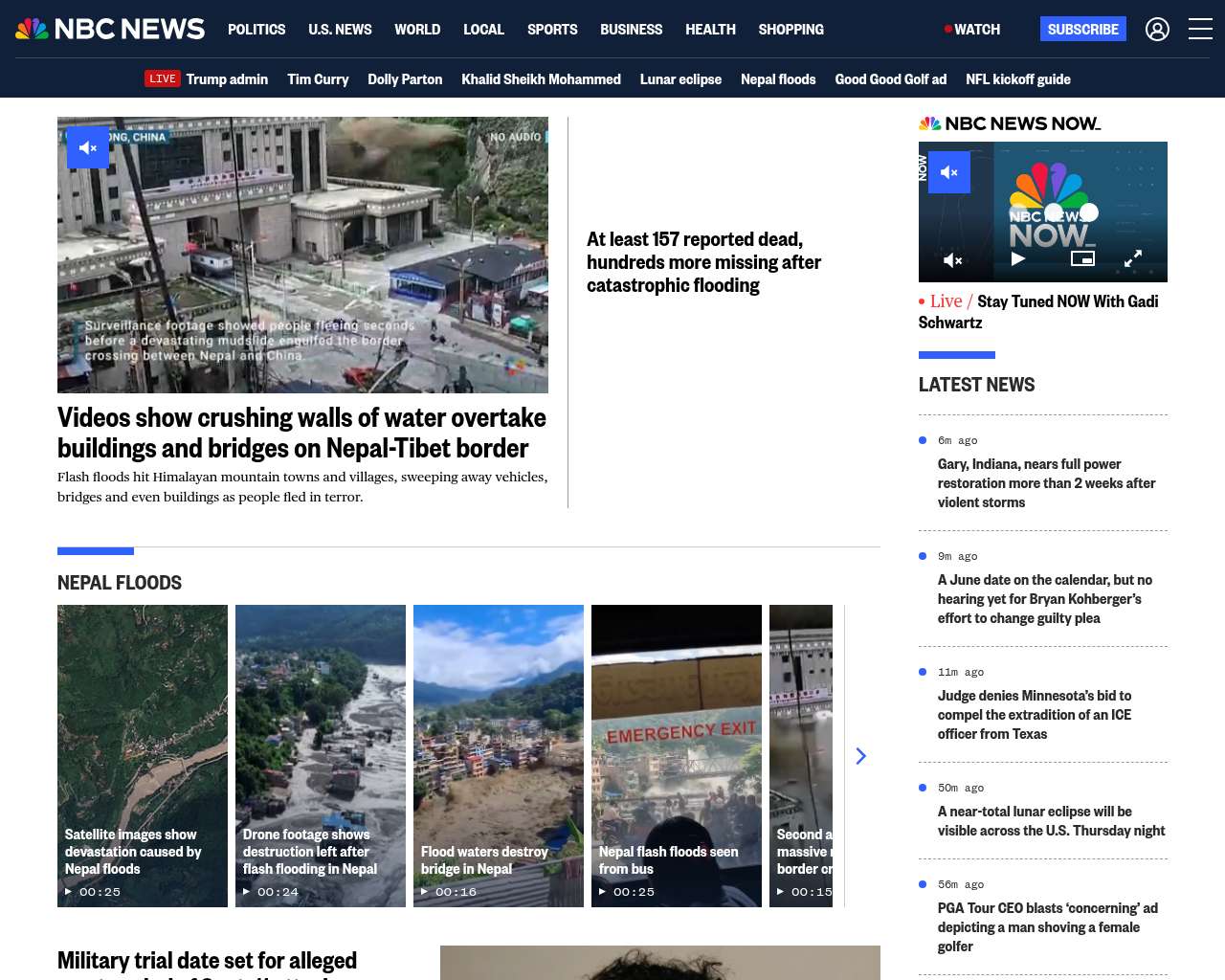This screenshot has width=1225, height=980.
Task: Open the Nepal floods trending topic
Action: 778,78
